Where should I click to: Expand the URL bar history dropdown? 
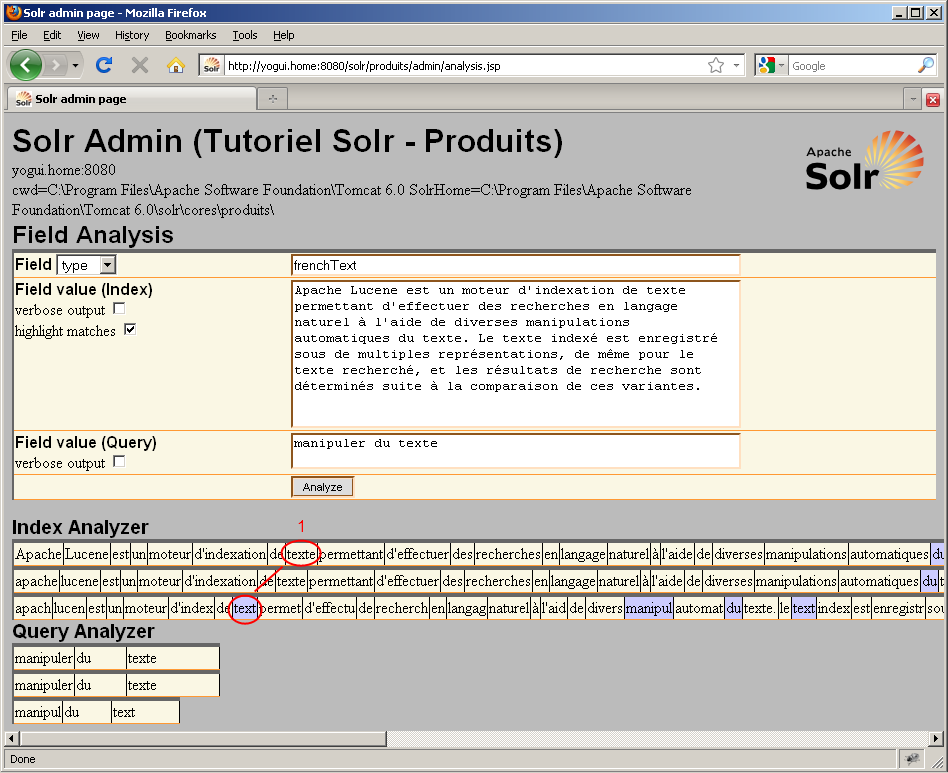click(737, 65)
